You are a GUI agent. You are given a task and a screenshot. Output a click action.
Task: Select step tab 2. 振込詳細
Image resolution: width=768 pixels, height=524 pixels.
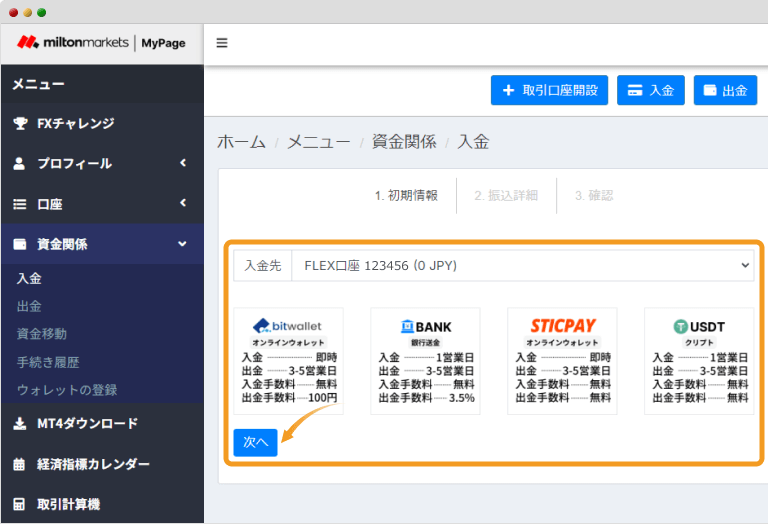(x=506, y=196)
